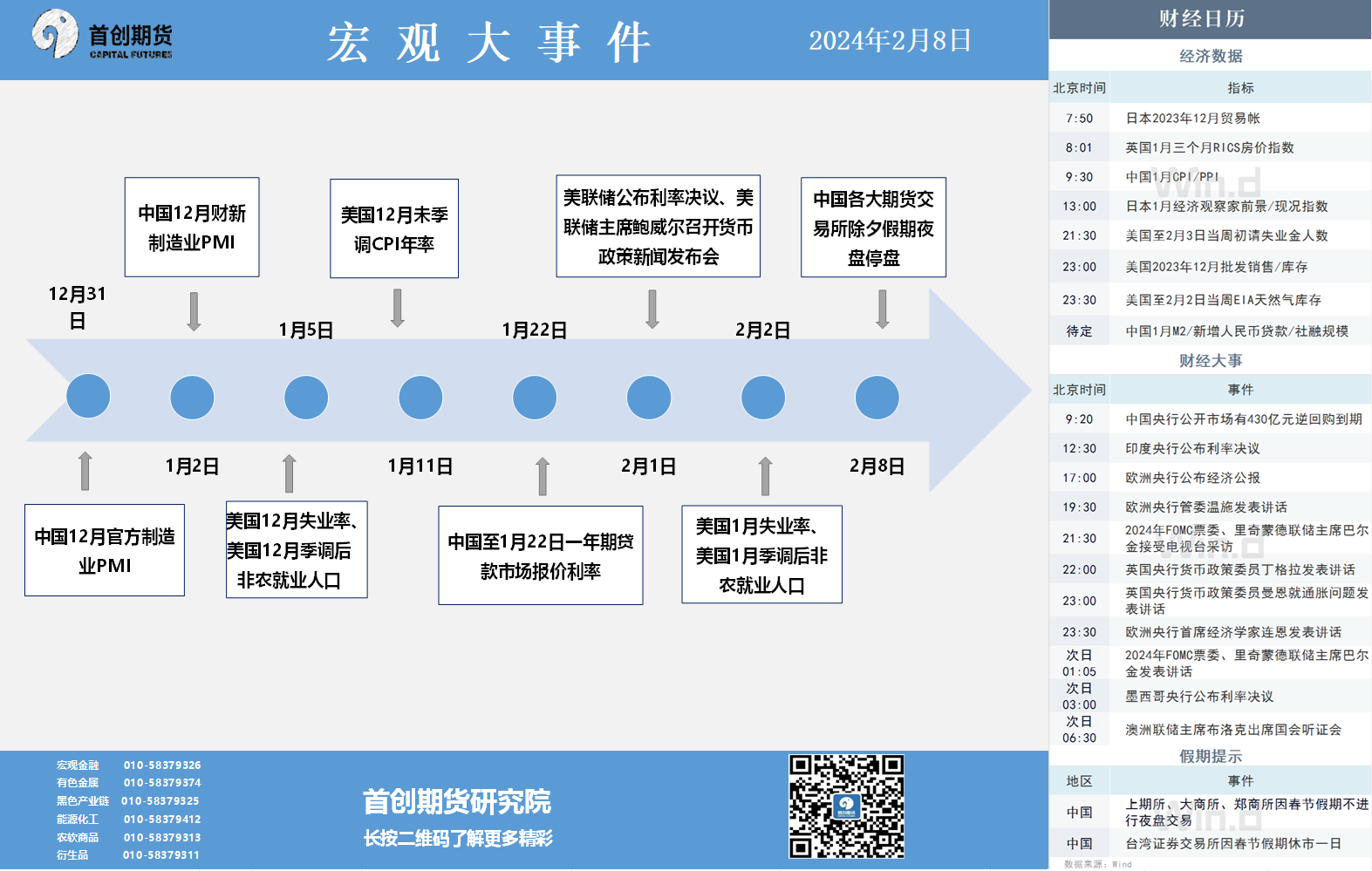Select the 中国12月官方制造业PMI event box
Screen dimensions: 1372x871
105,550
